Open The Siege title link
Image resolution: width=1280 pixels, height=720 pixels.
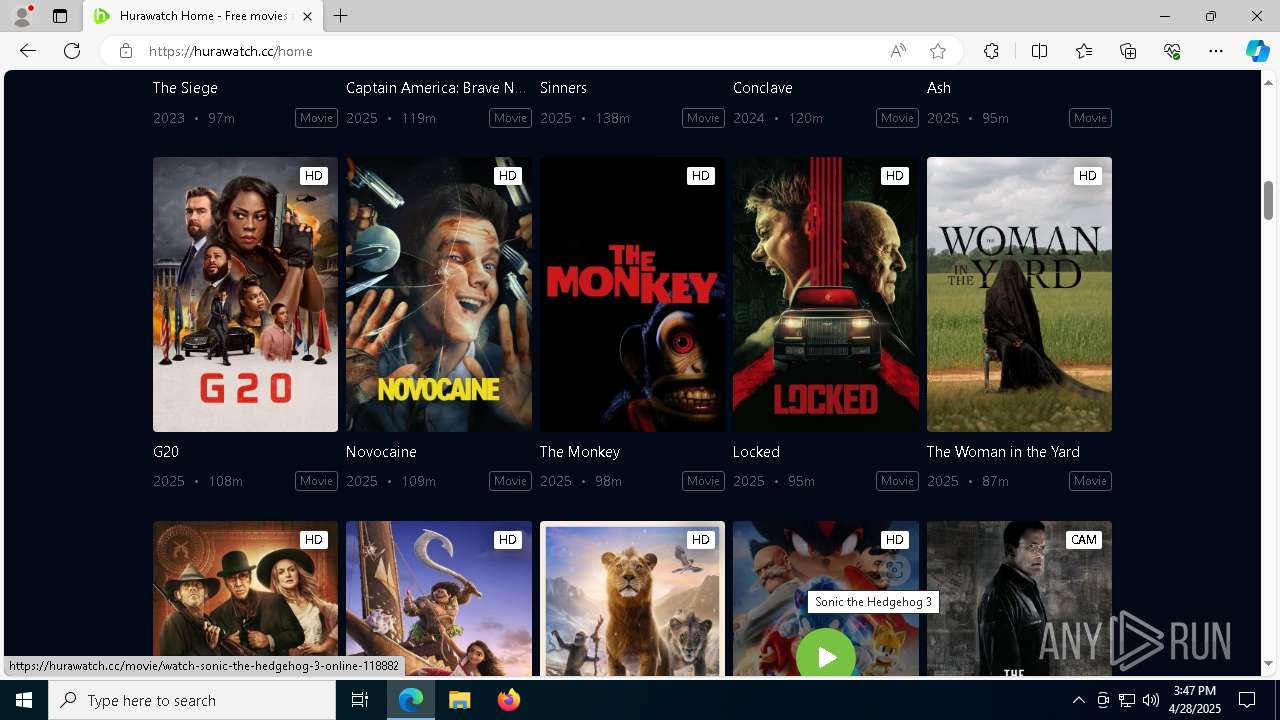coord(185,88)
